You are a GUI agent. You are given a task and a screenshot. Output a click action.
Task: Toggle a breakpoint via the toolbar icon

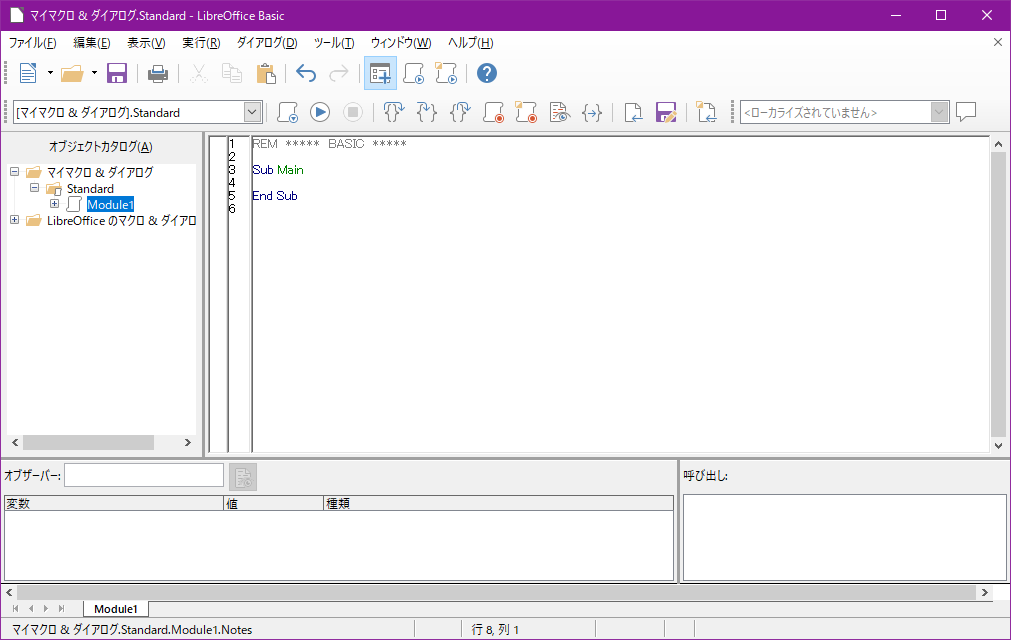tap(493, 113)
